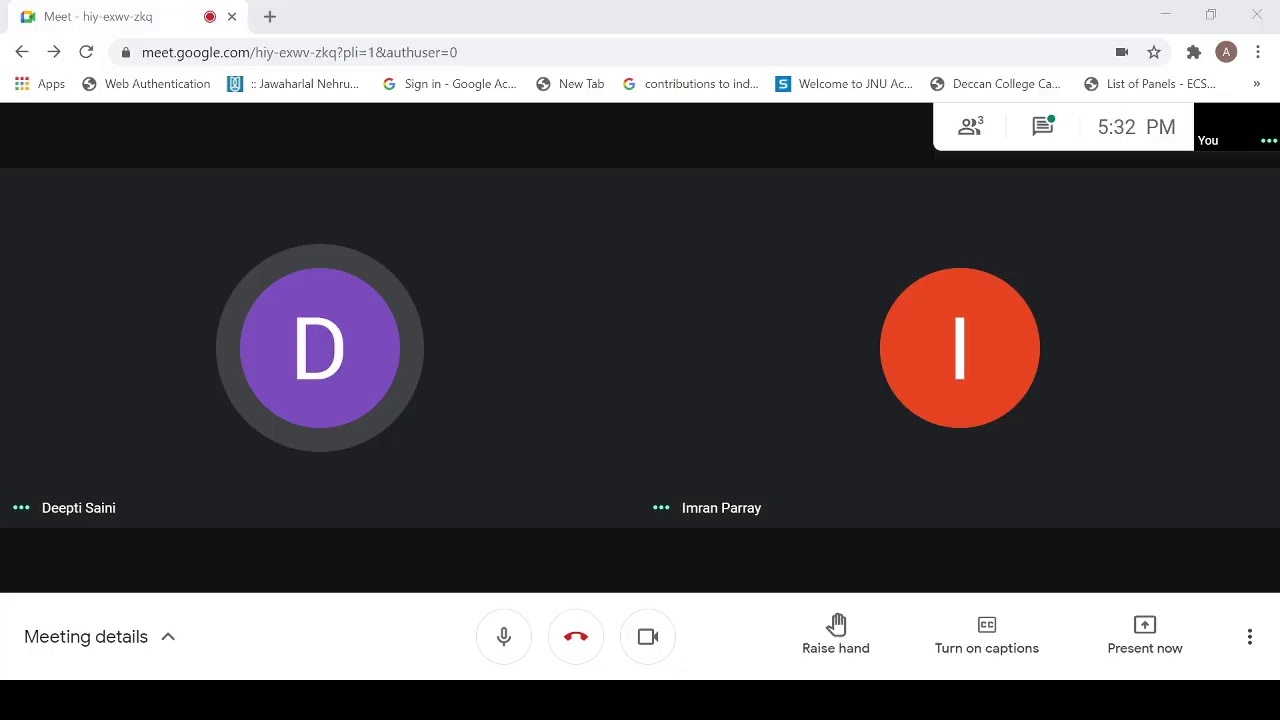The height and width of the screenshot is (720, 1280).
Task: Raise hand in the meeting
Action: click(x=836, y=636)
